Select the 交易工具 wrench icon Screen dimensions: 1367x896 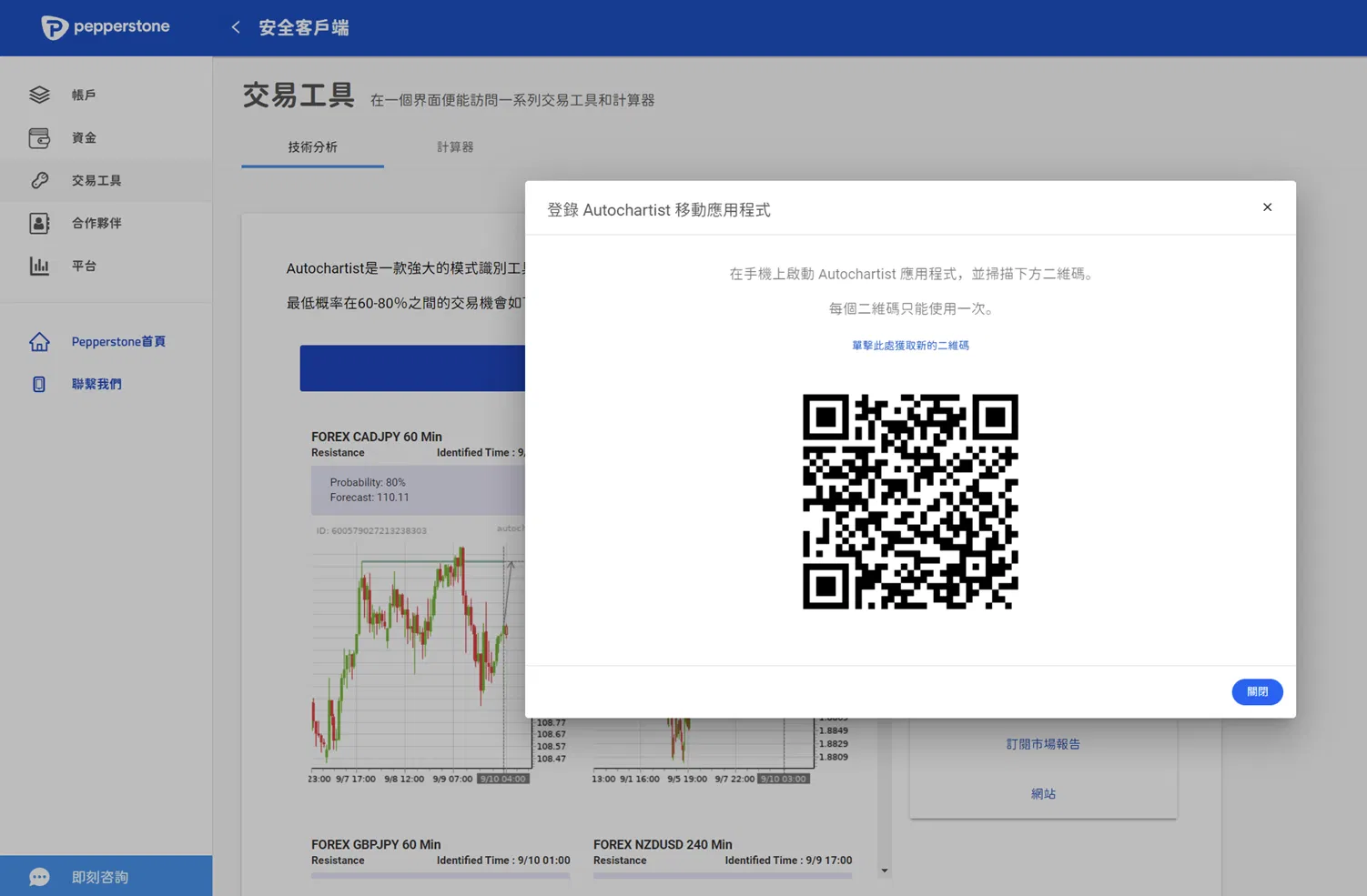coord(39,180)
